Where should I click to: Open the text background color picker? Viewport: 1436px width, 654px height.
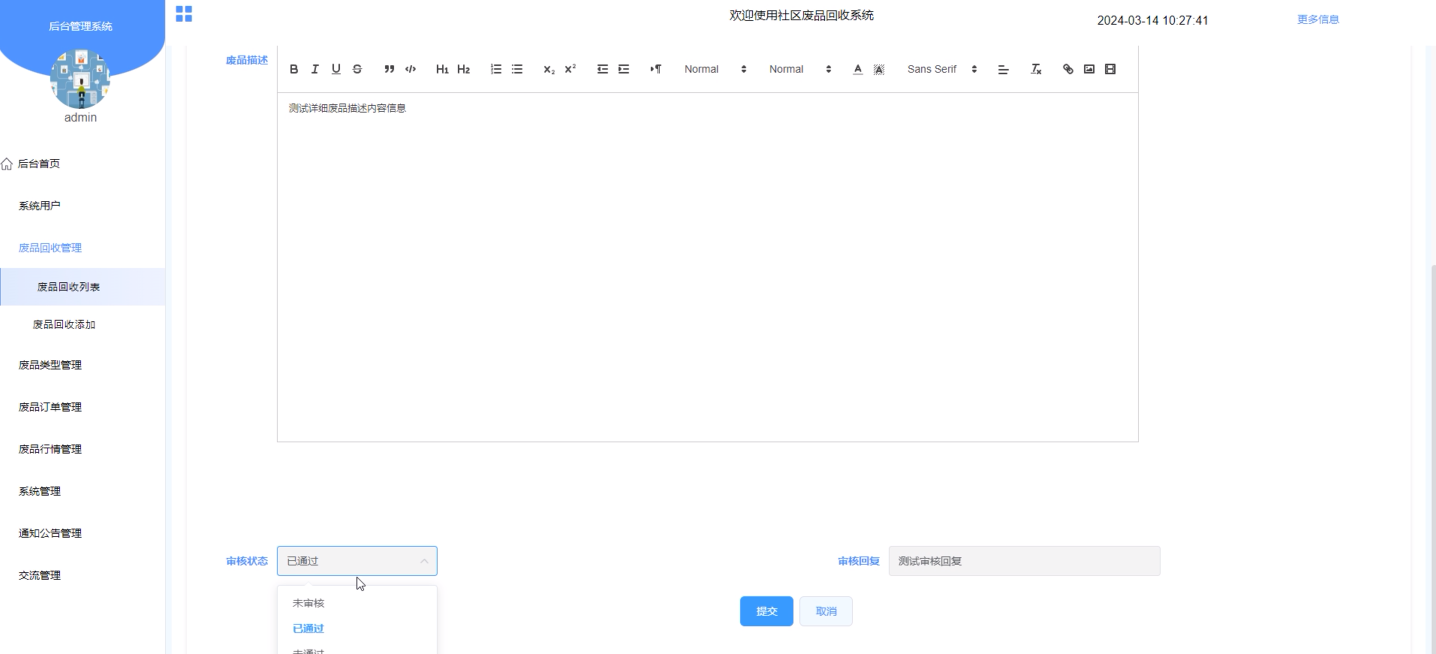[x=879, y=69]
